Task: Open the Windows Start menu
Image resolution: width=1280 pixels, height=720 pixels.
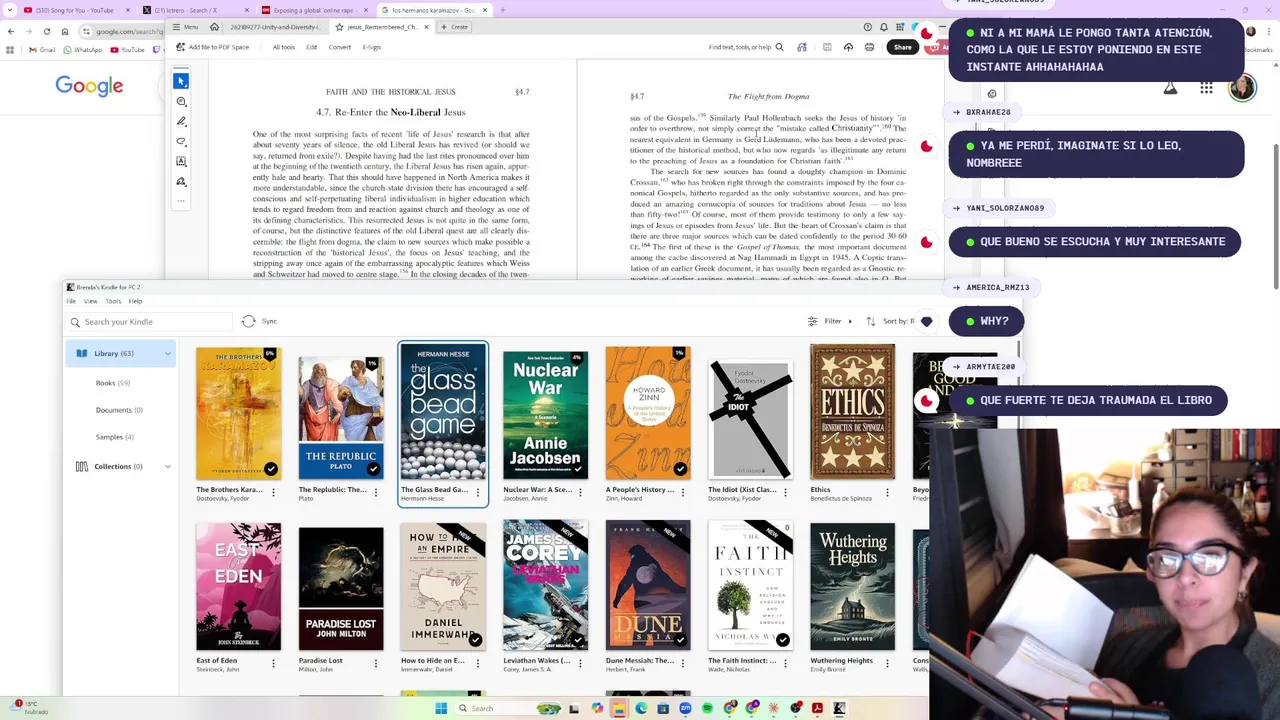Action: 441,708
